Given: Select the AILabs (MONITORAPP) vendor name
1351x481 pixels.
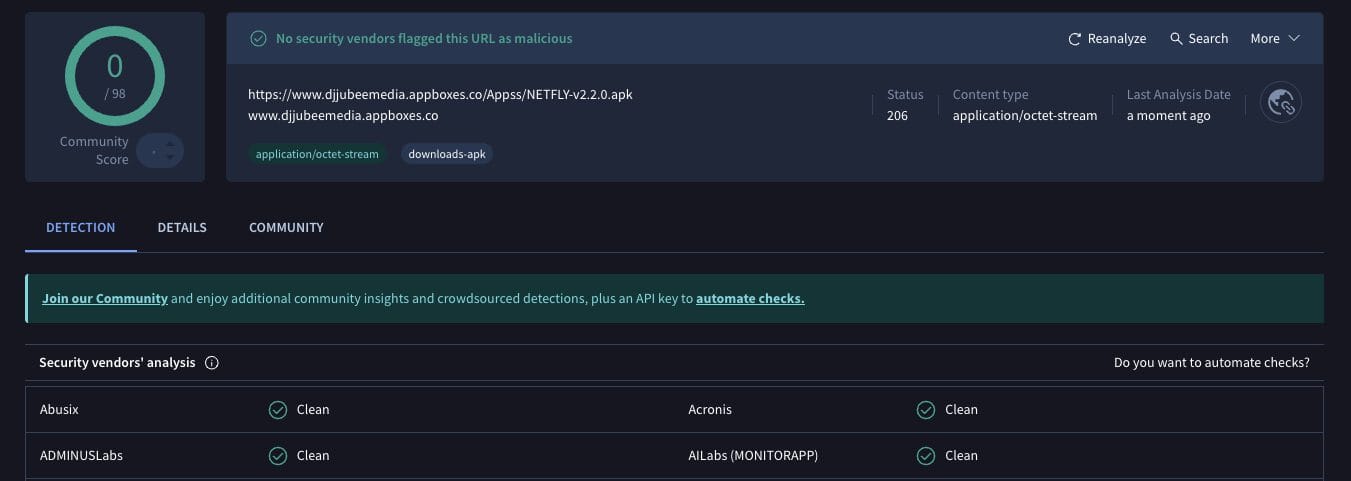Looking at the screenshot, I should pyautogui.click(x=753, y=455).
